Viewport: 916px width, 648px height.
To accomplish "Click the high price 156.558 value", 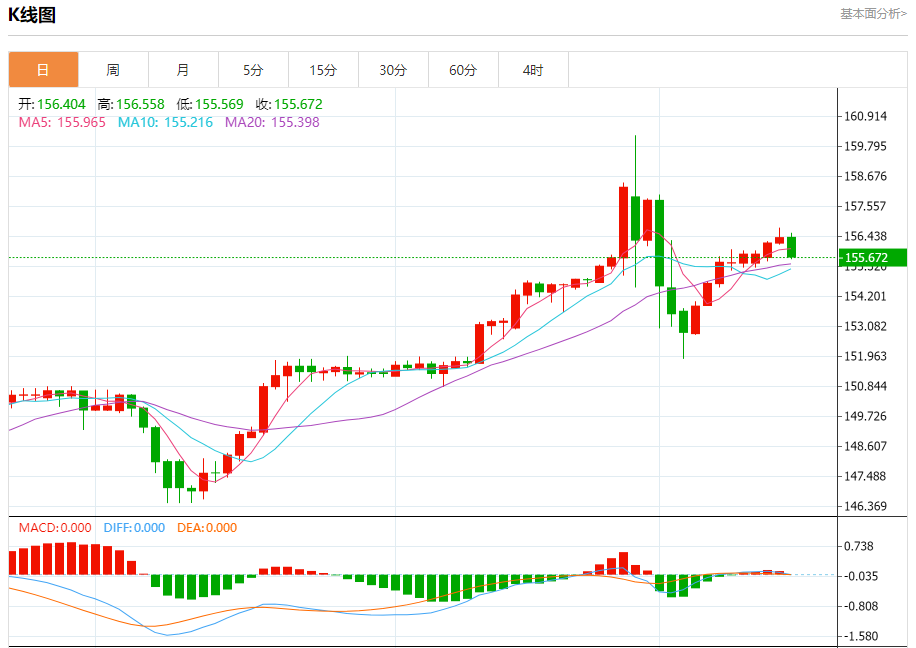I will 140,105.
